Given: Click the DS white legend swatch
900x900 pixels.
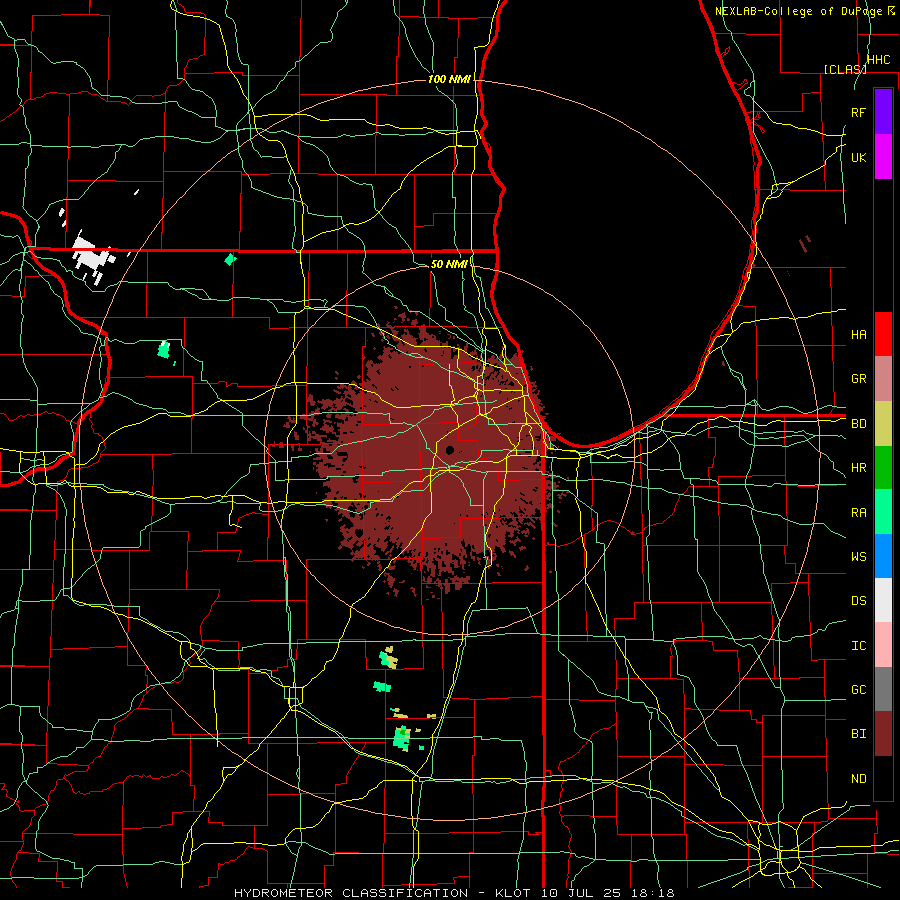Looking at the screenshot, I should point(883,600).
